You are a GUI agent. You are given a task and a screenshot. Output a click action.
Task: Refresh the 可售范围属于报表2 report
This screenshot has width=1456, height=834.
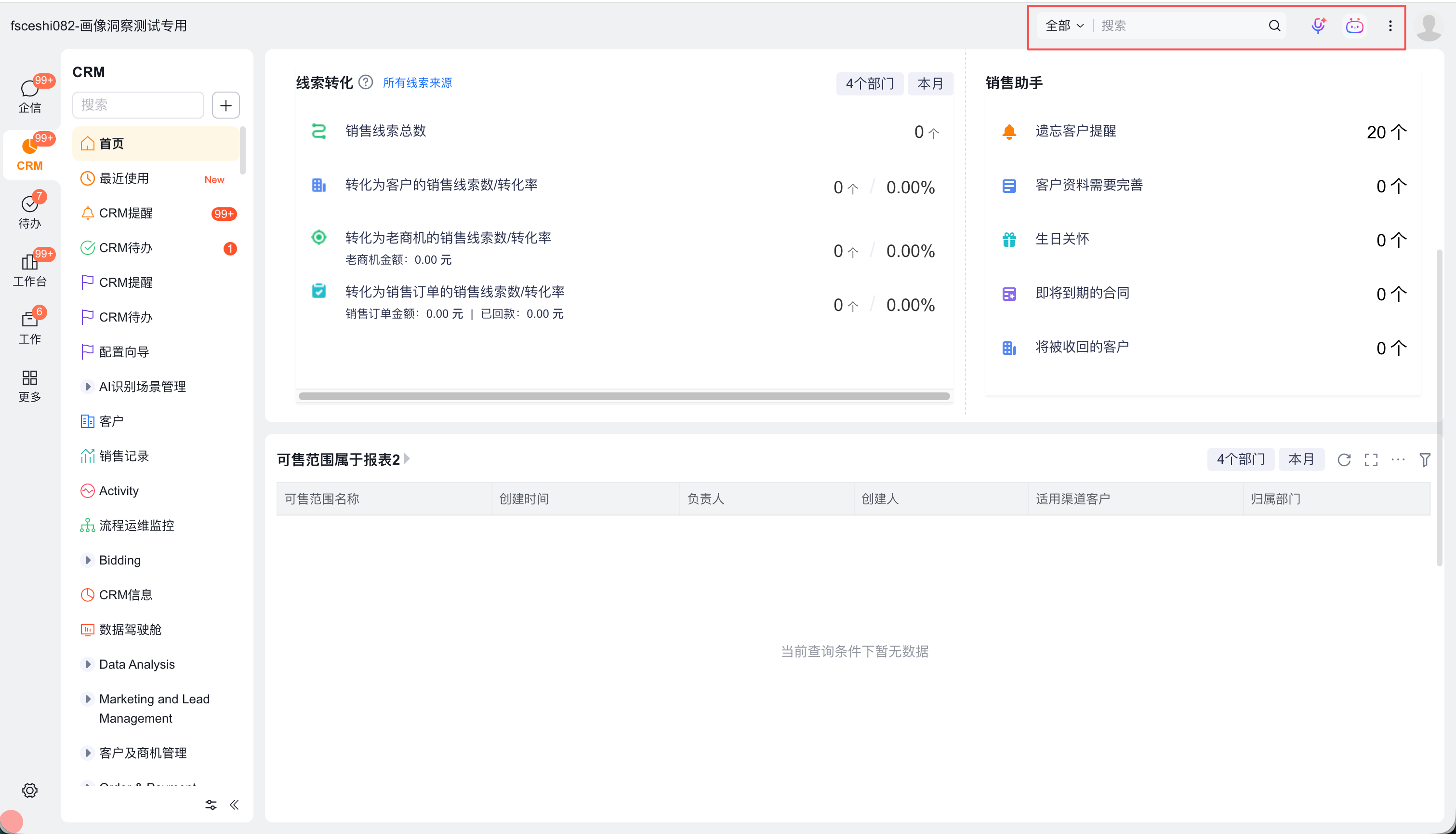[1344, 459]
